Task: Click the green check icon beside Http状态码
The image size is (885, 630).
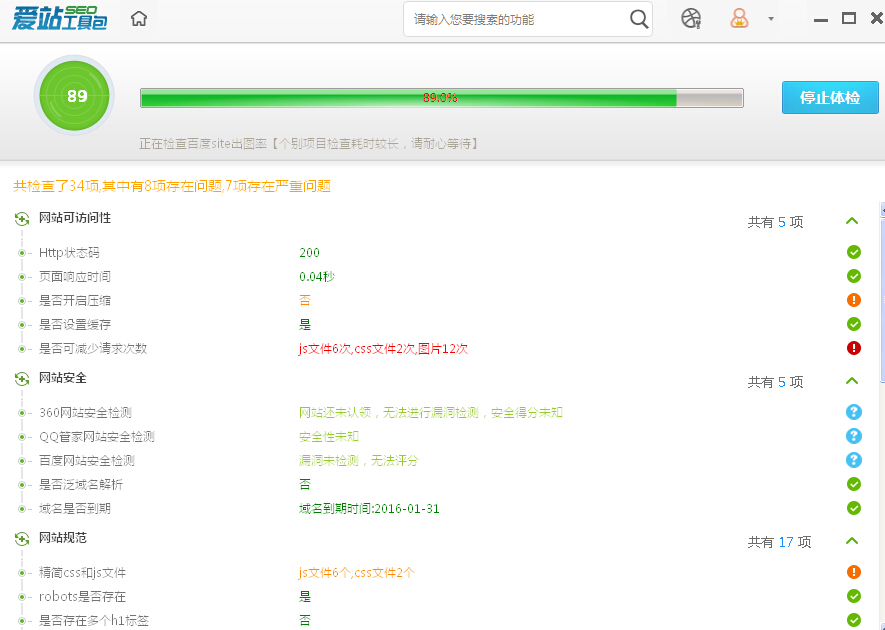Action: (x=853, y=253)
